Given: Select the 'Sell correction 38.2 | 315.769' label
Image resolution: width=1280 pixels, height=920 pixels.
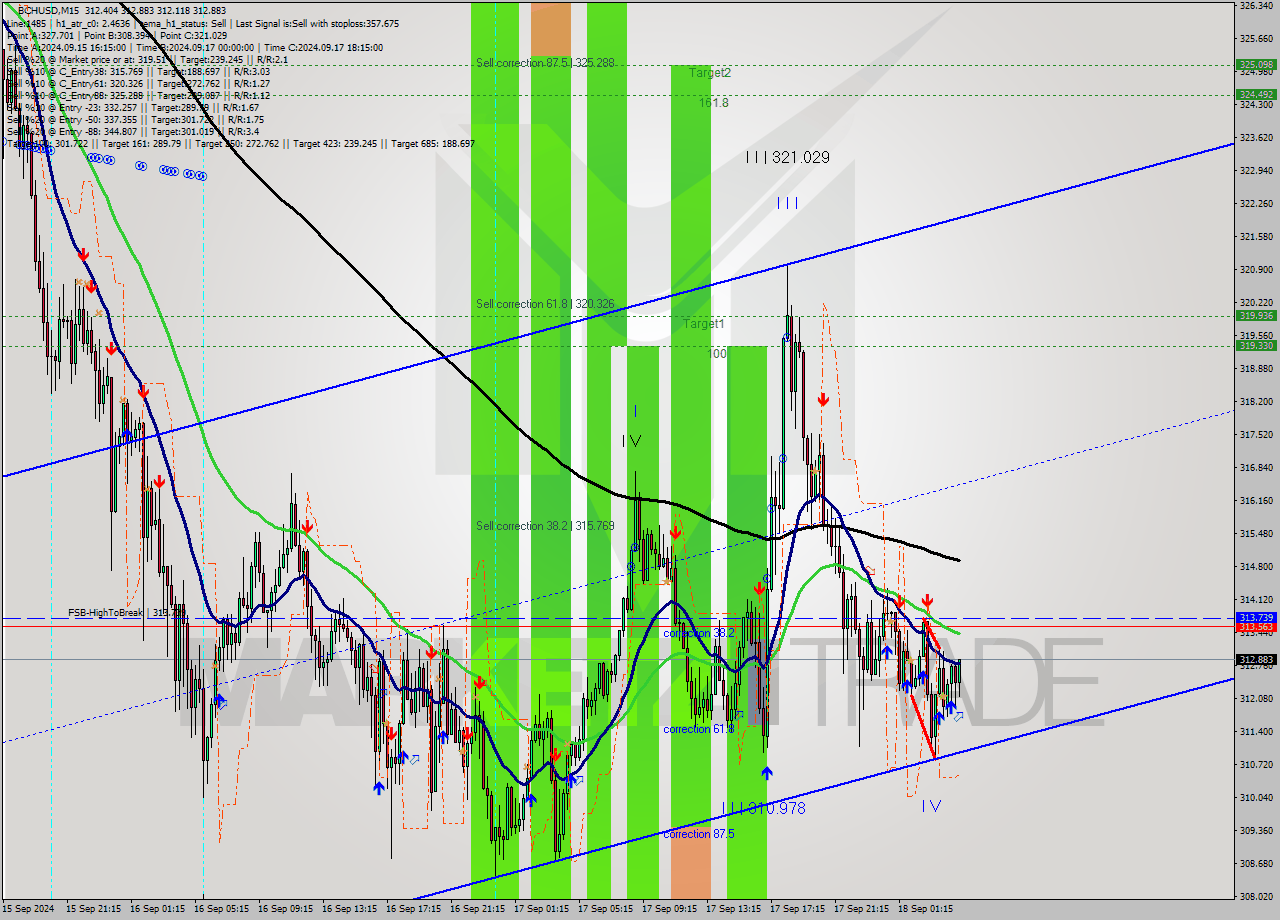Looking at the screenshot, I should (x=545, y=526).
